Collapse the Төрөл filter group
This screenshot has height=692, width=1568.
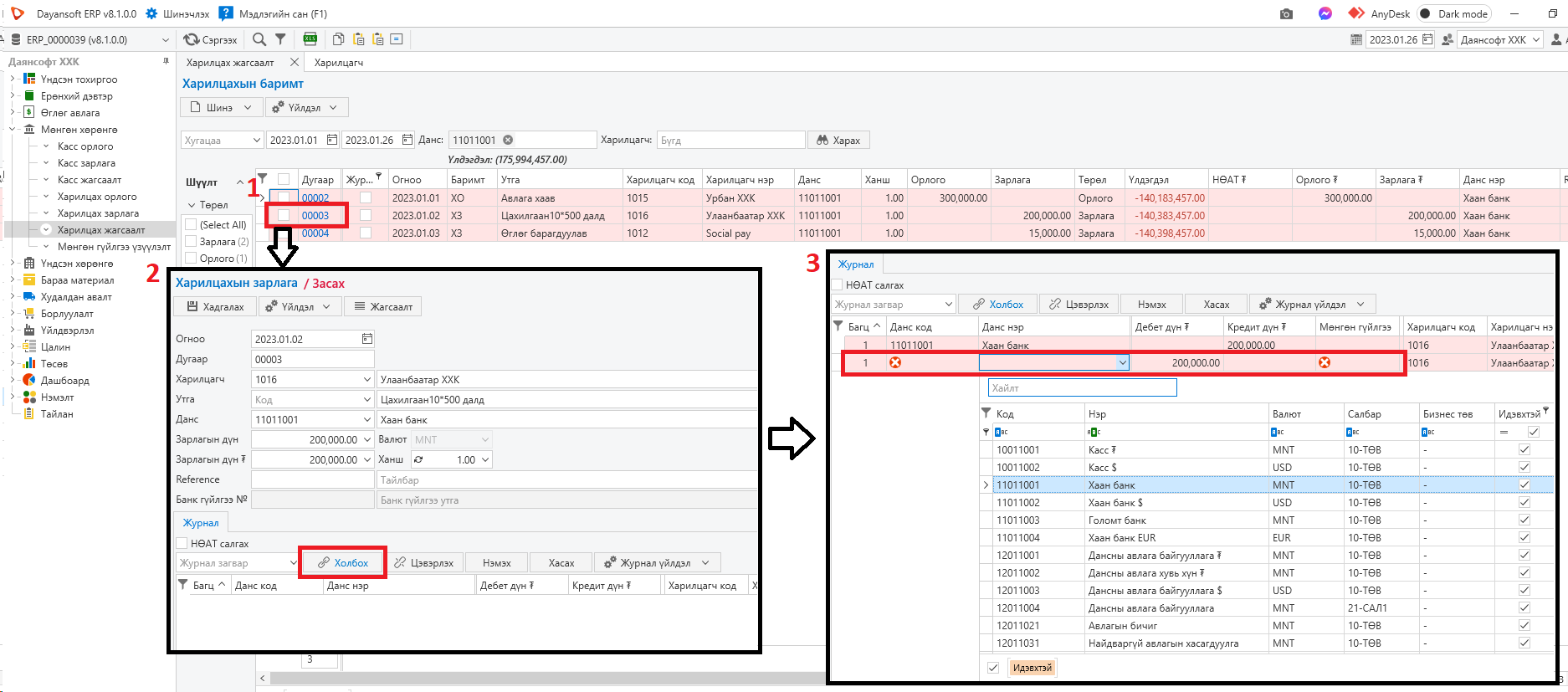192,204
